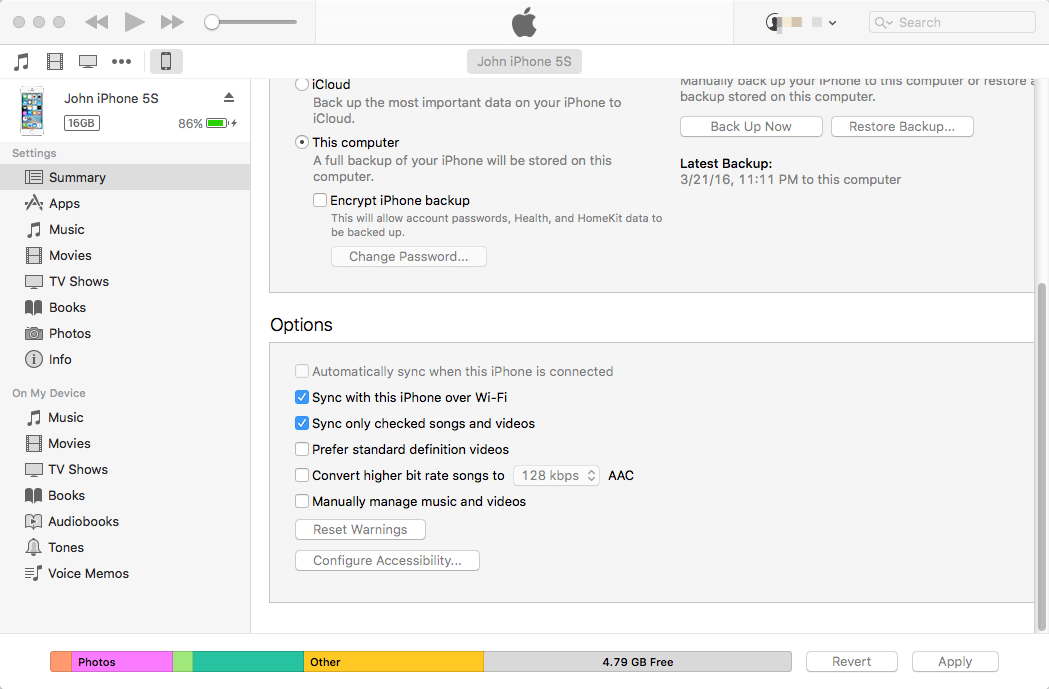The image size is (1049, 689).
Task: Click the Fast Forward button
Action: [x=172, y=22]
